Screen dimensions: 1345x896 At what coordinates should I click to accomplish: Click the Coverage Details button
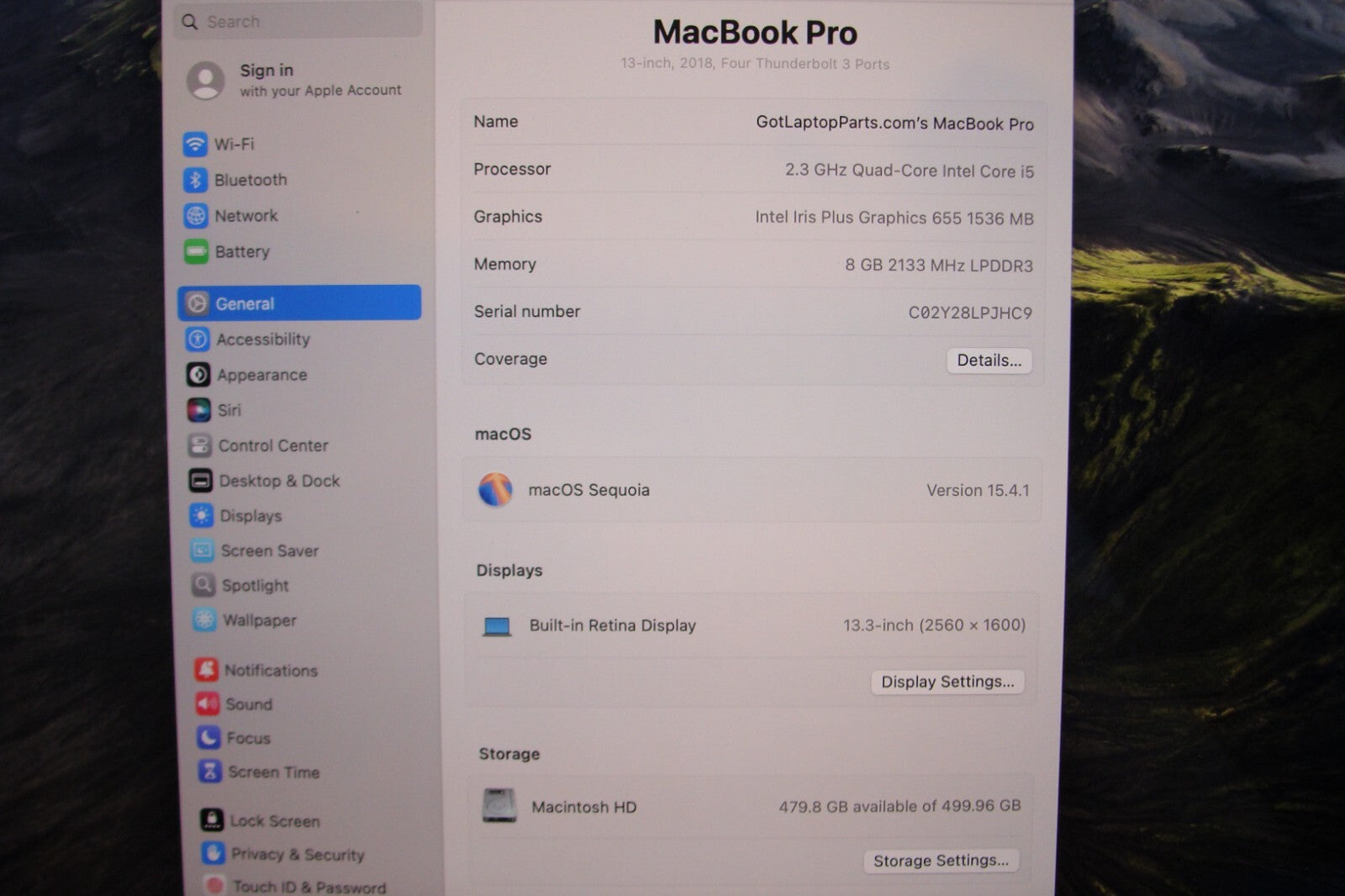tap(989, 361)
